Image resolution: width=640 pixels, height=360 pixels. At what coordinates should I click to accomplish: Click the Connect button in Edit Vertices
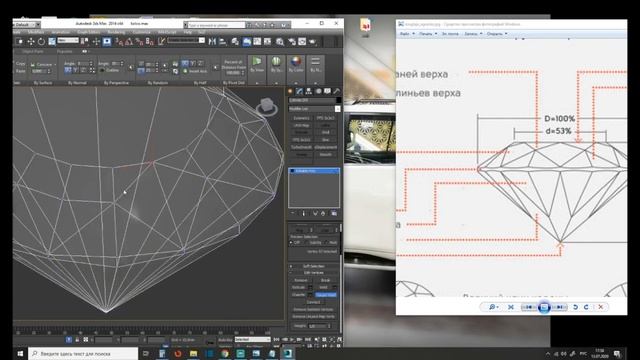[313, 302]
